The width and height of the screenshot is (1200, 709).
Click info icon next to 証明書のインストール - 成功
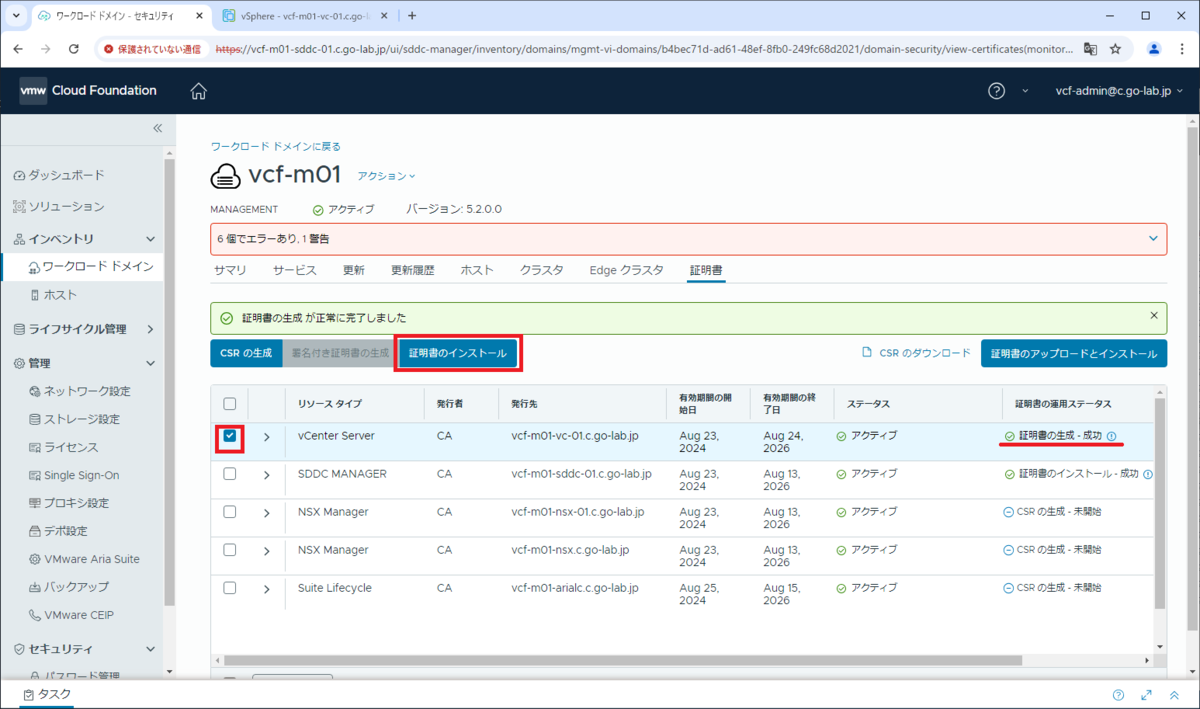pos(1147,474)
